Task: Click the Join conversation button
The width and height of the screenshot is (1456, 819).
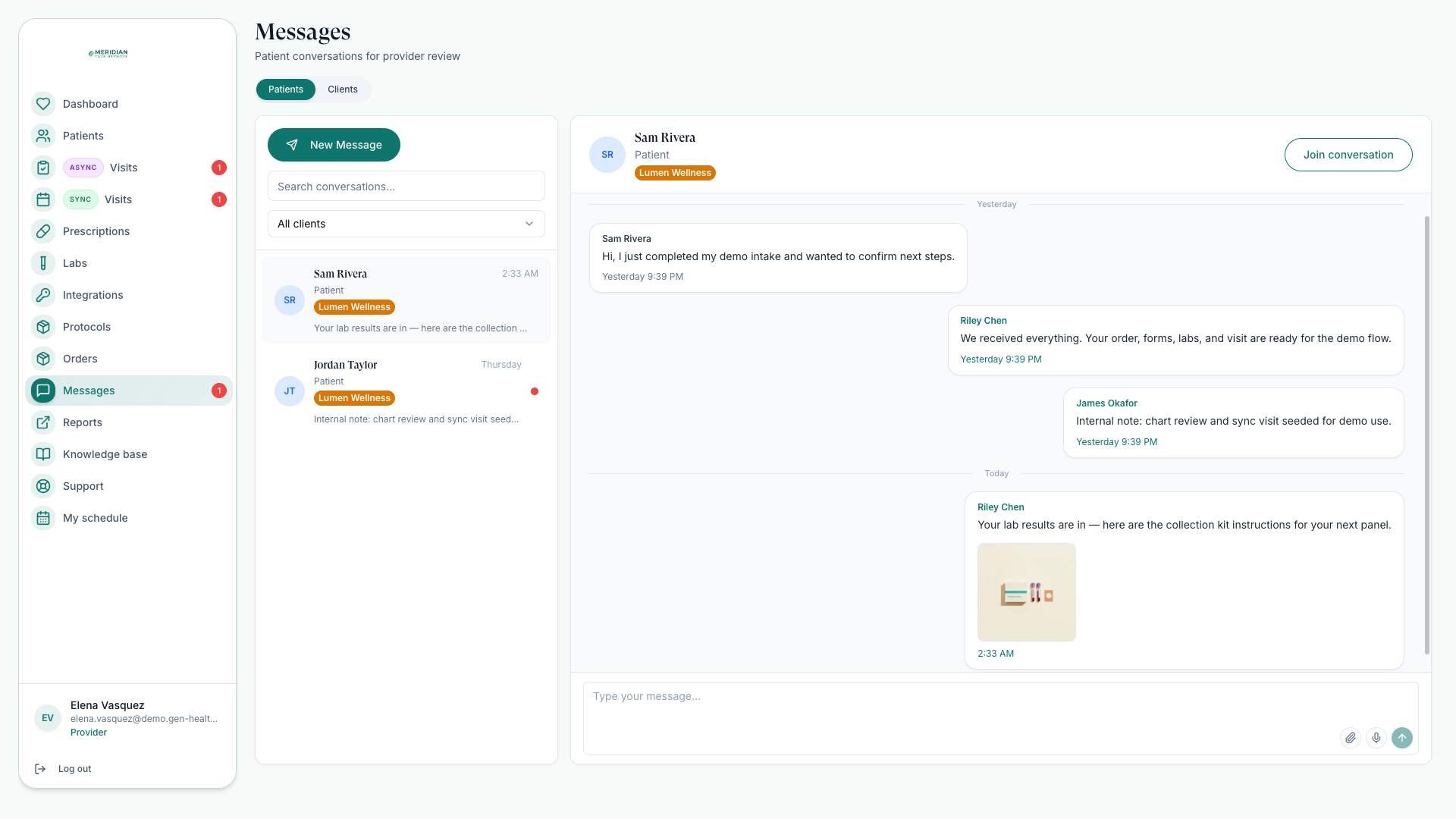Action: (x=1348, y=155)
